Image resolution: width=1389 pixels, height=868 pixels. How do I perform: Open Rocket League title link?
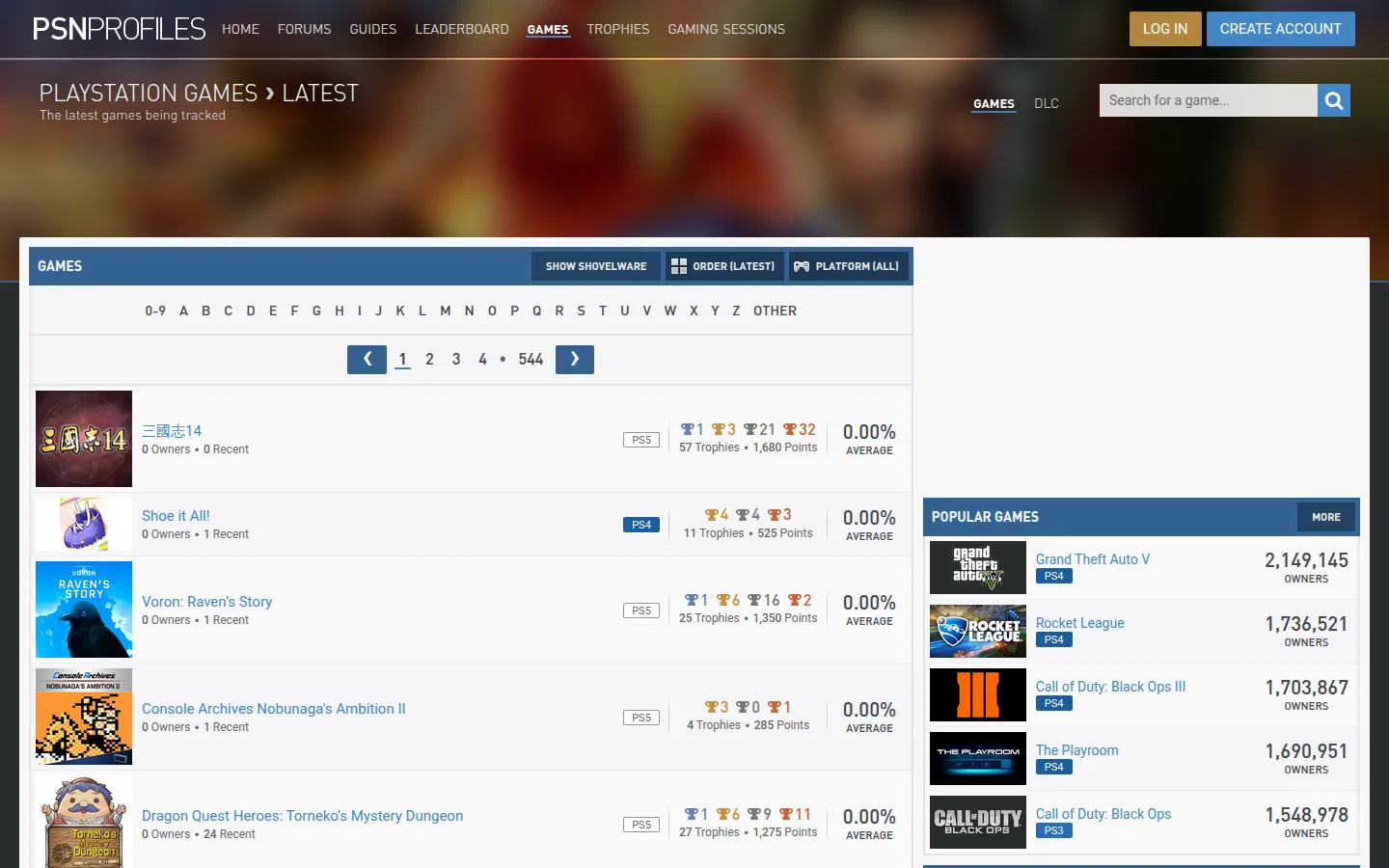coord(1080,623)
